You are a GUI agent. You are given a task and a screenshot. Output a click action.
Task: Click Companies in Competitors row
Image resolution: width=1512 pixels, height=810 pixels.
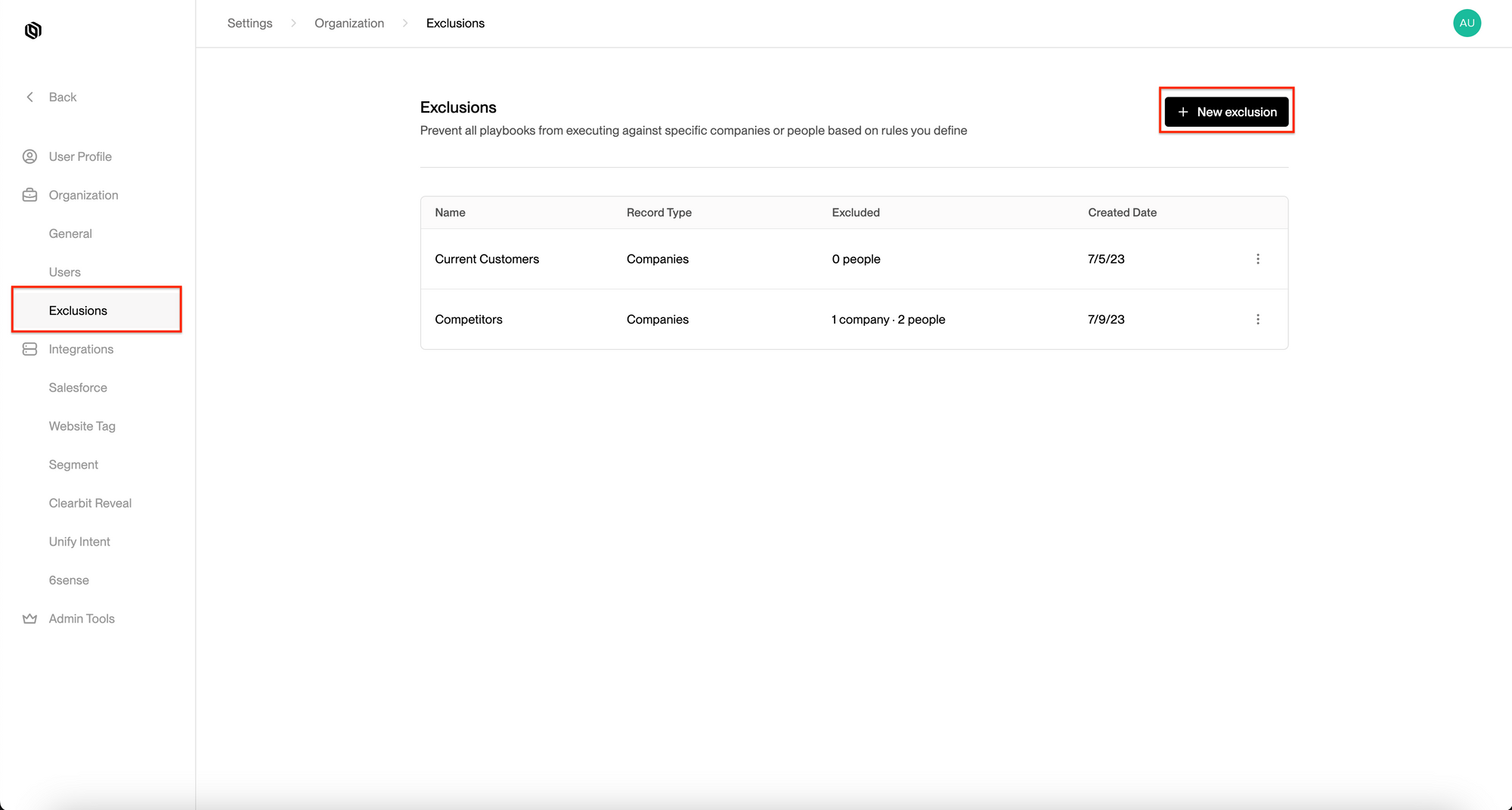pyautogui.click(x=658, y=320)
